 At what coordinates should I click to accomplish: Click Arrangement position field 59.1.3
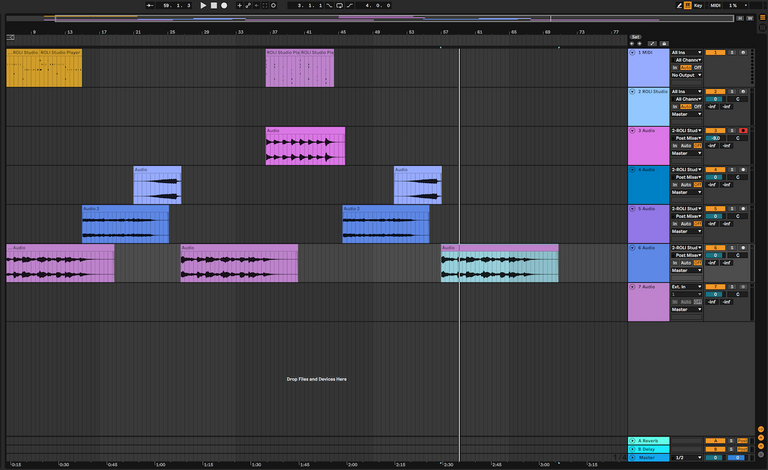pos(174,5)
